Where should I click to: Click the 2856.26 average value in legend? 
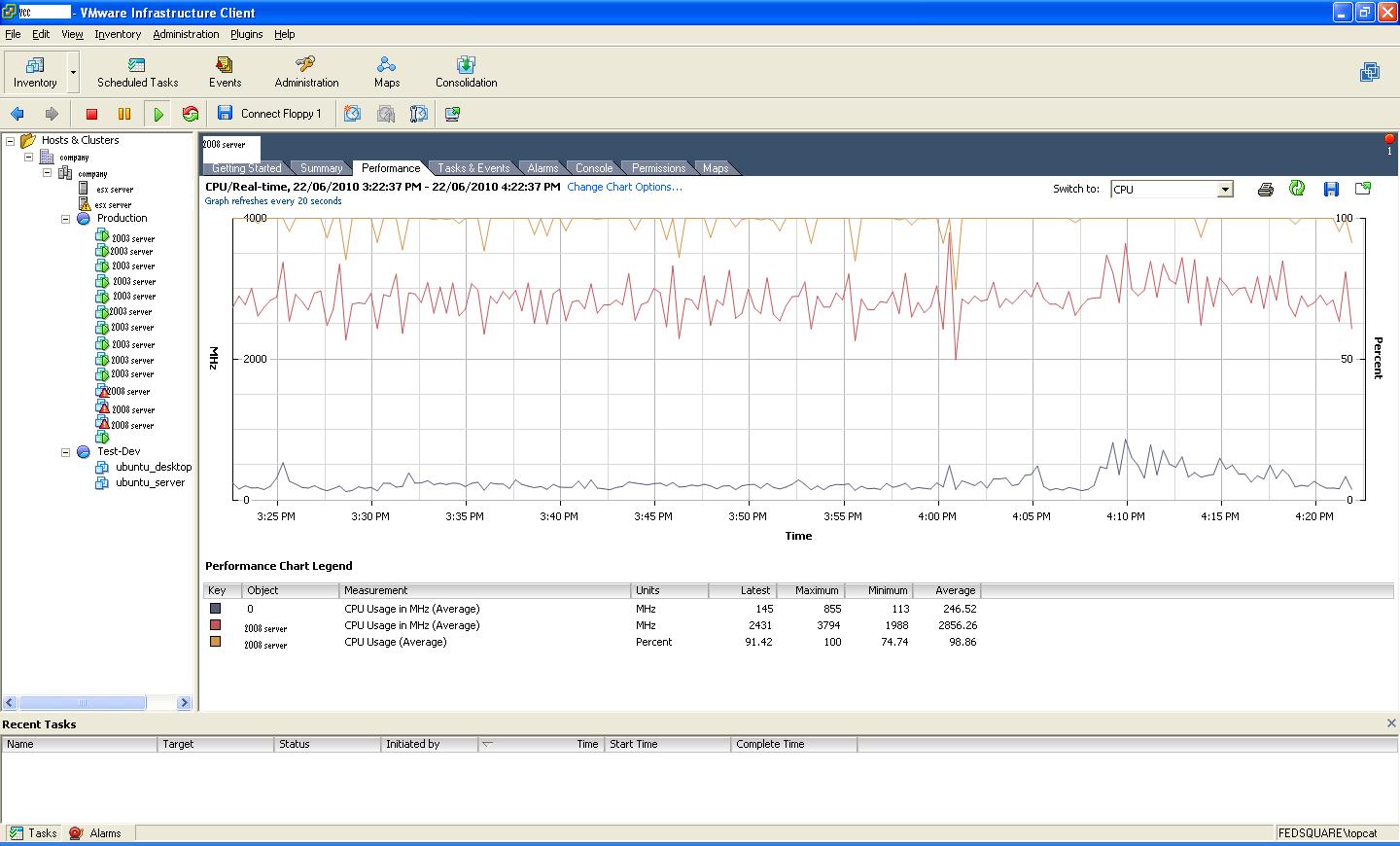pos(958,625)
